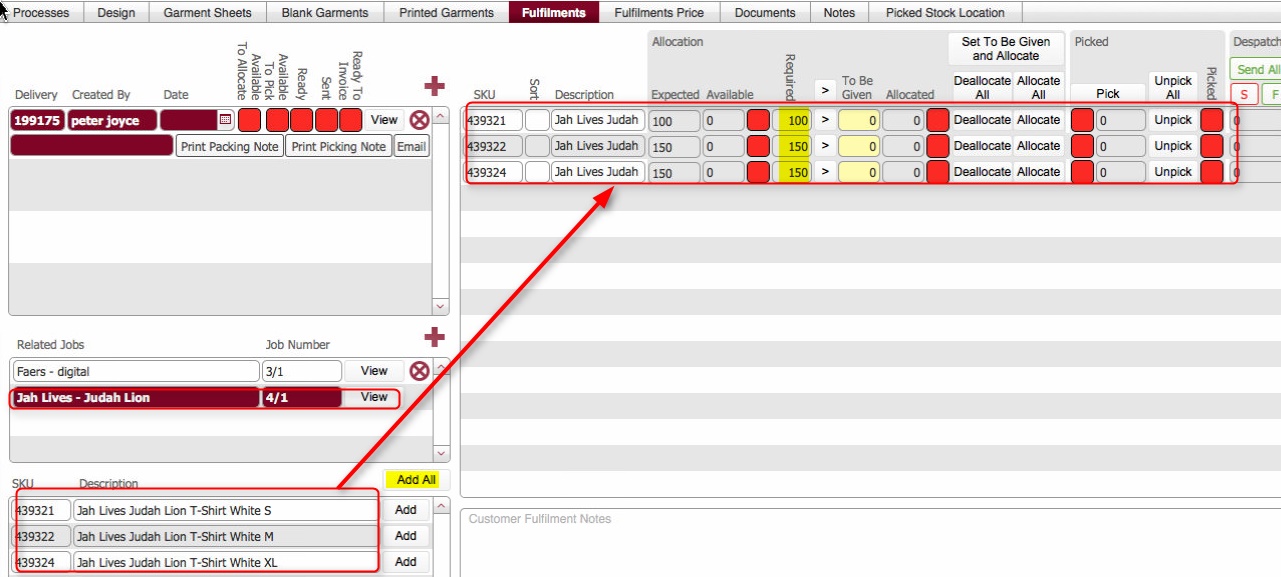1281x577 pixels.
Task: Open the calendar picker in the Date field
Action: click(225, 120)
